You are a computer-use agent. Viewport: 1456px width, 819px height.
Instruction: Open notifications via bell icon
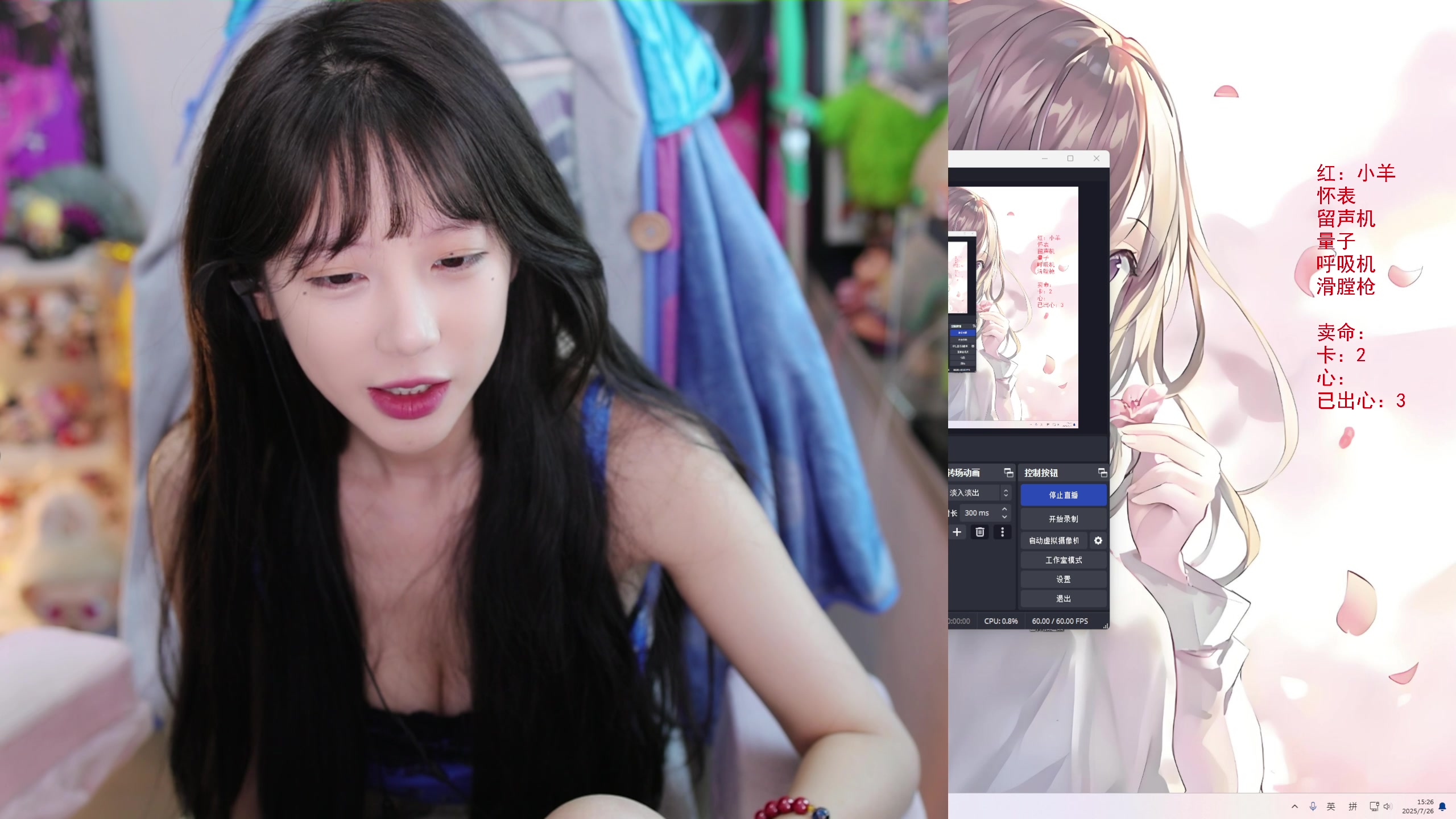1442,806
